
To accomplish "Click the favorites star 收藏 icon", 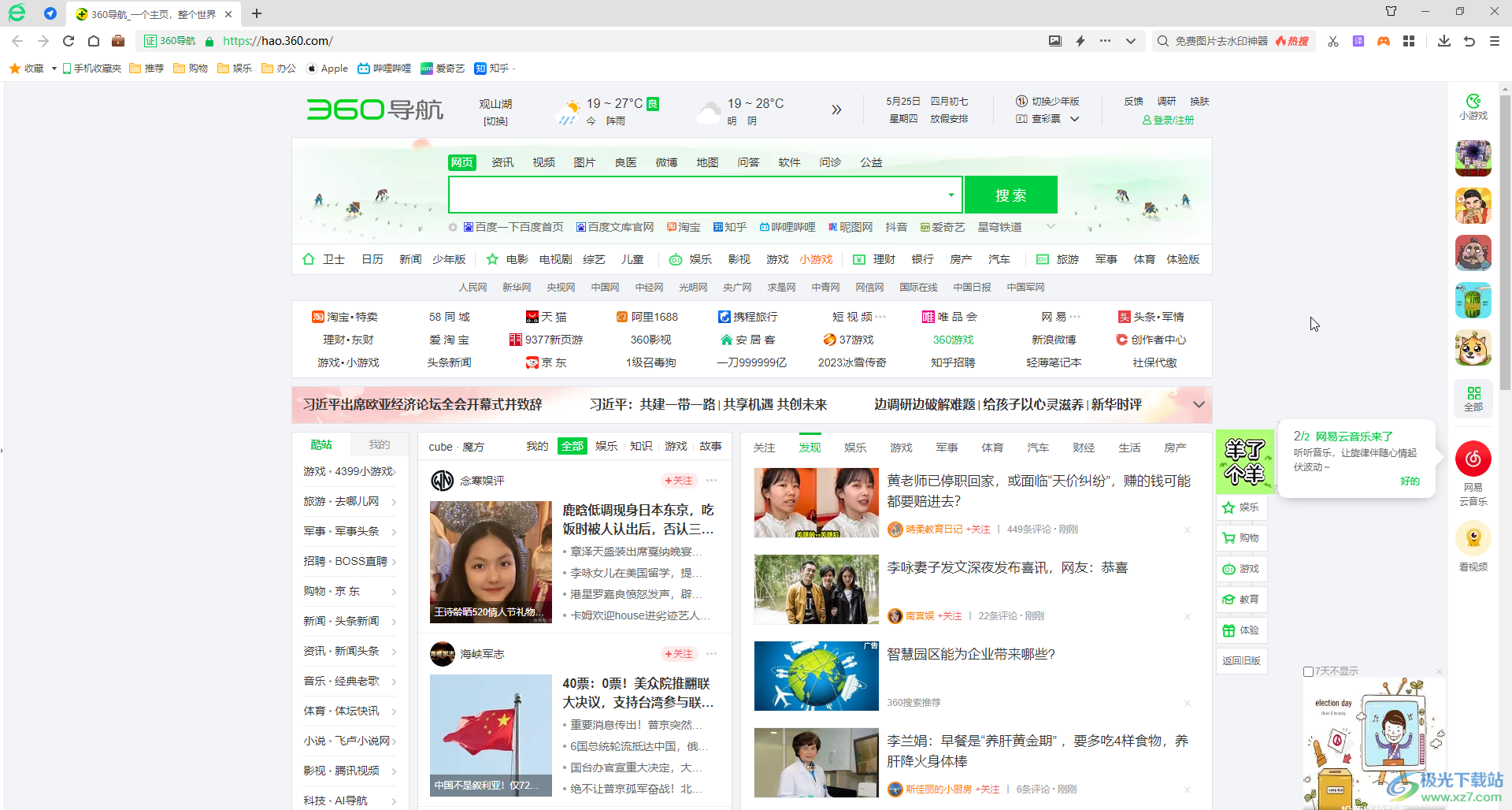I will 15,69.
